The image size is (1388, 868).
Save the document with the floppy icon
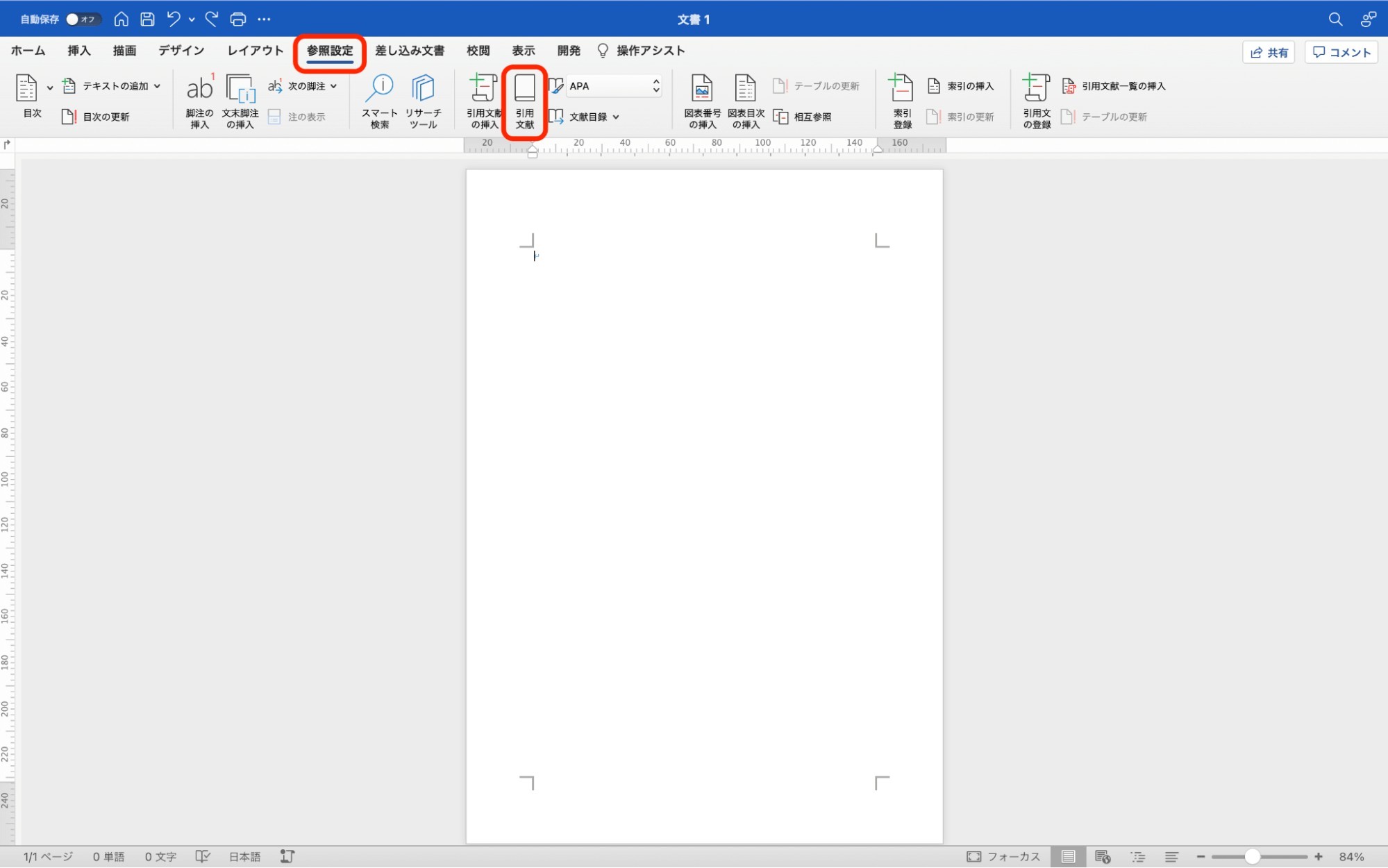pyautogui.click(x=147, y=19)
